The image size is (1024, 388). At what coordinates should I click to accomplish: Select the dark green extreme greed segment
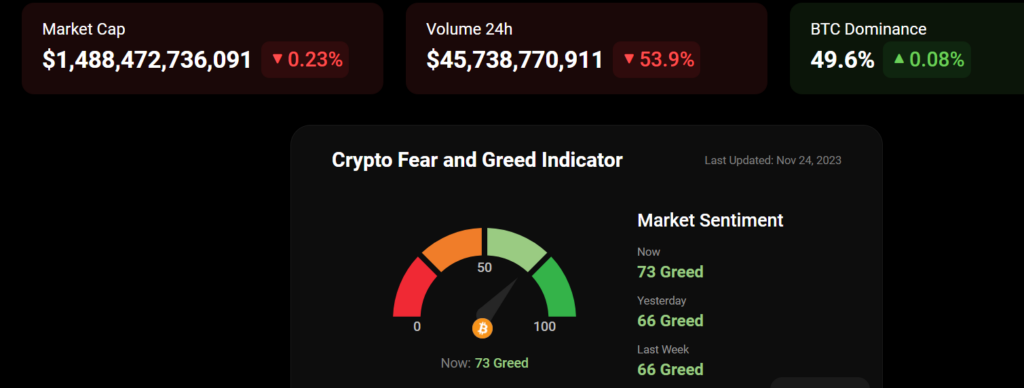(554, 288)
